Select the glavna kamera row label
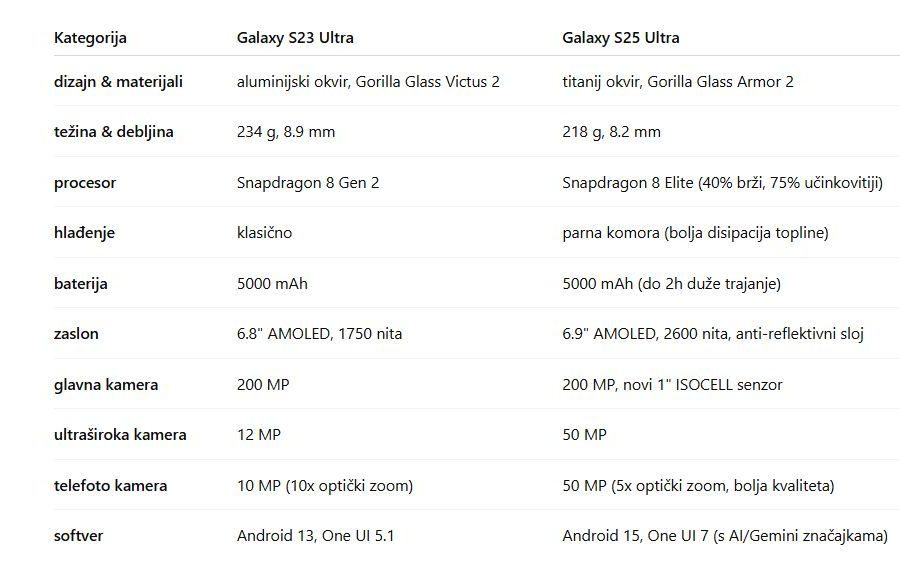The height and width of the screenshot is (586, 900). (x=106, y=385)
